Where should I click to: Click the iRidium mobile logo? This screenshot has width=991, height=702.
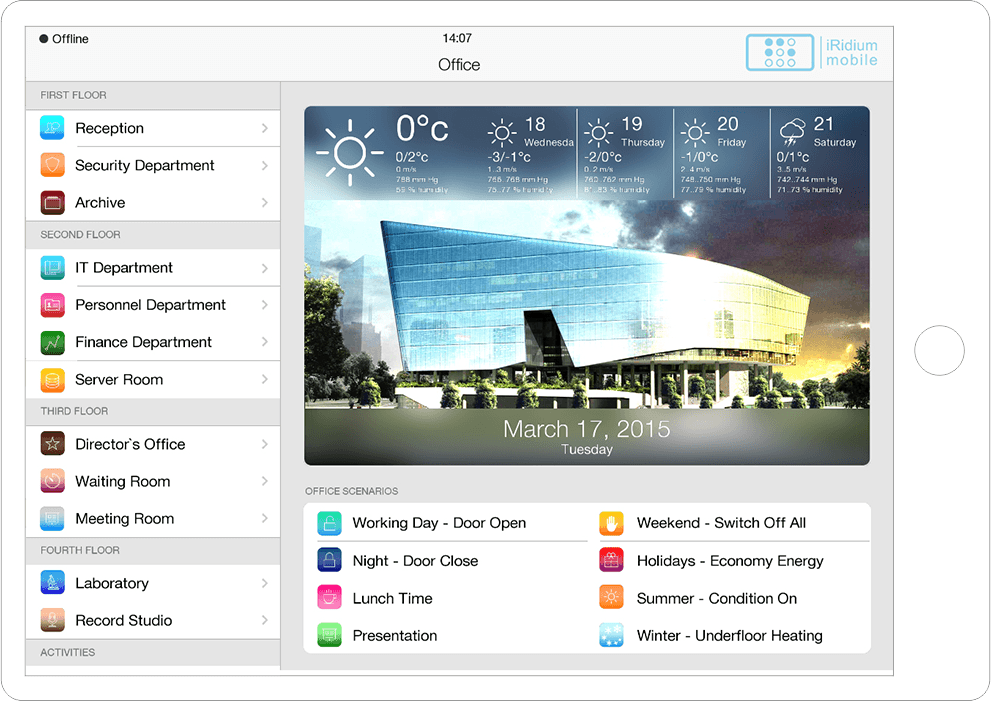point(812,52)
